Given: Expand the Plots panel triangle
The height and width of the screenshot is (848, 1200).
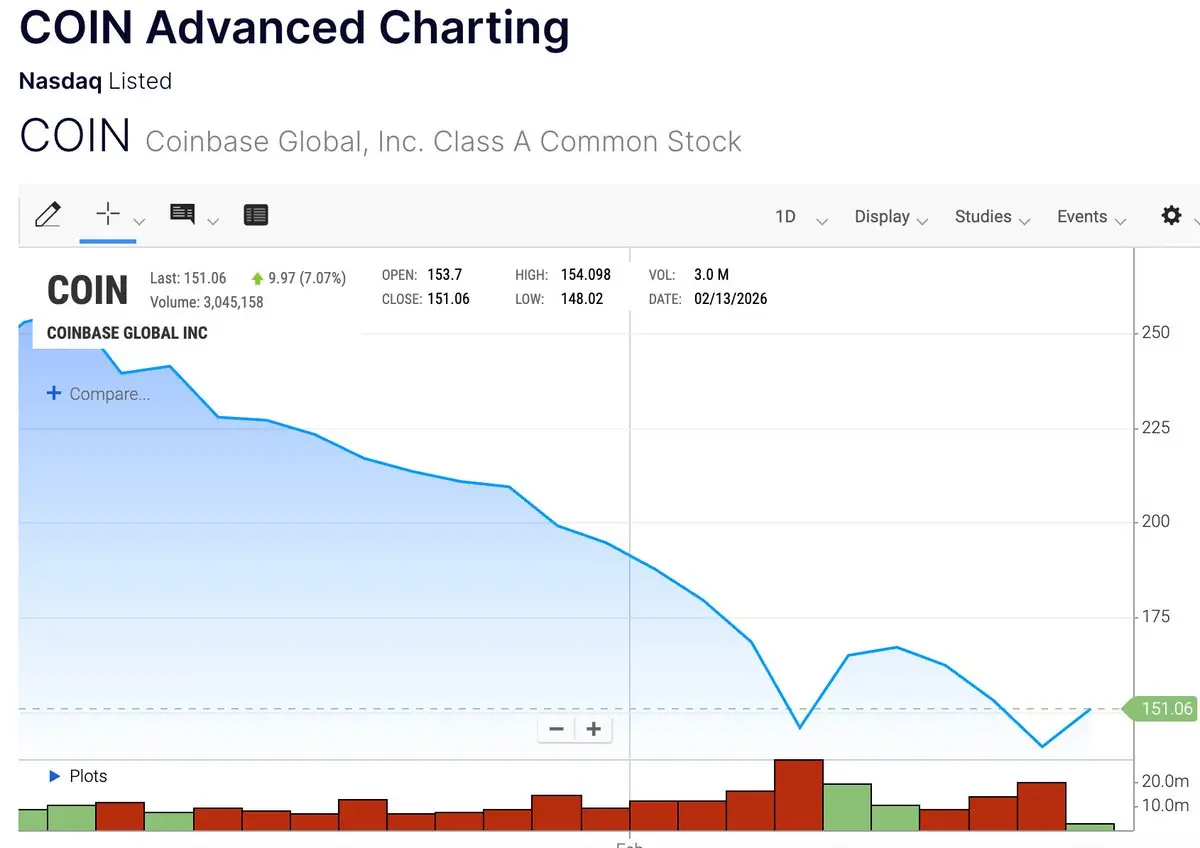Looking at the screenshot, I should point(55,776).
